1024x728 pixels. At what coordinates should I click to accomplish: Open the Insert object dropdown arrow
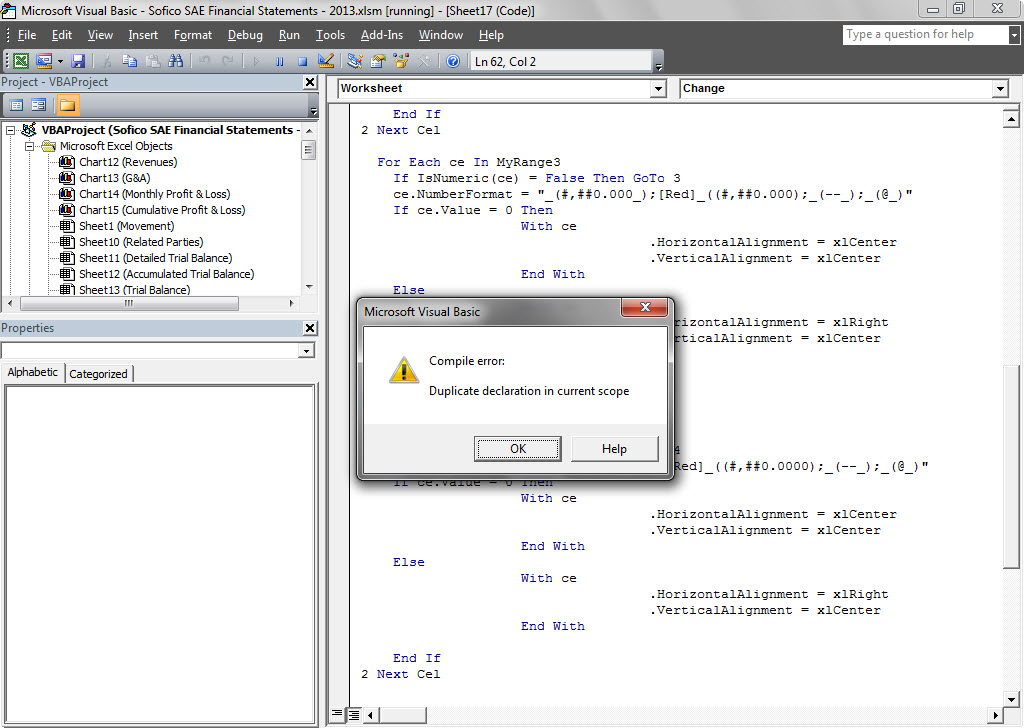[x=60, y=61]
